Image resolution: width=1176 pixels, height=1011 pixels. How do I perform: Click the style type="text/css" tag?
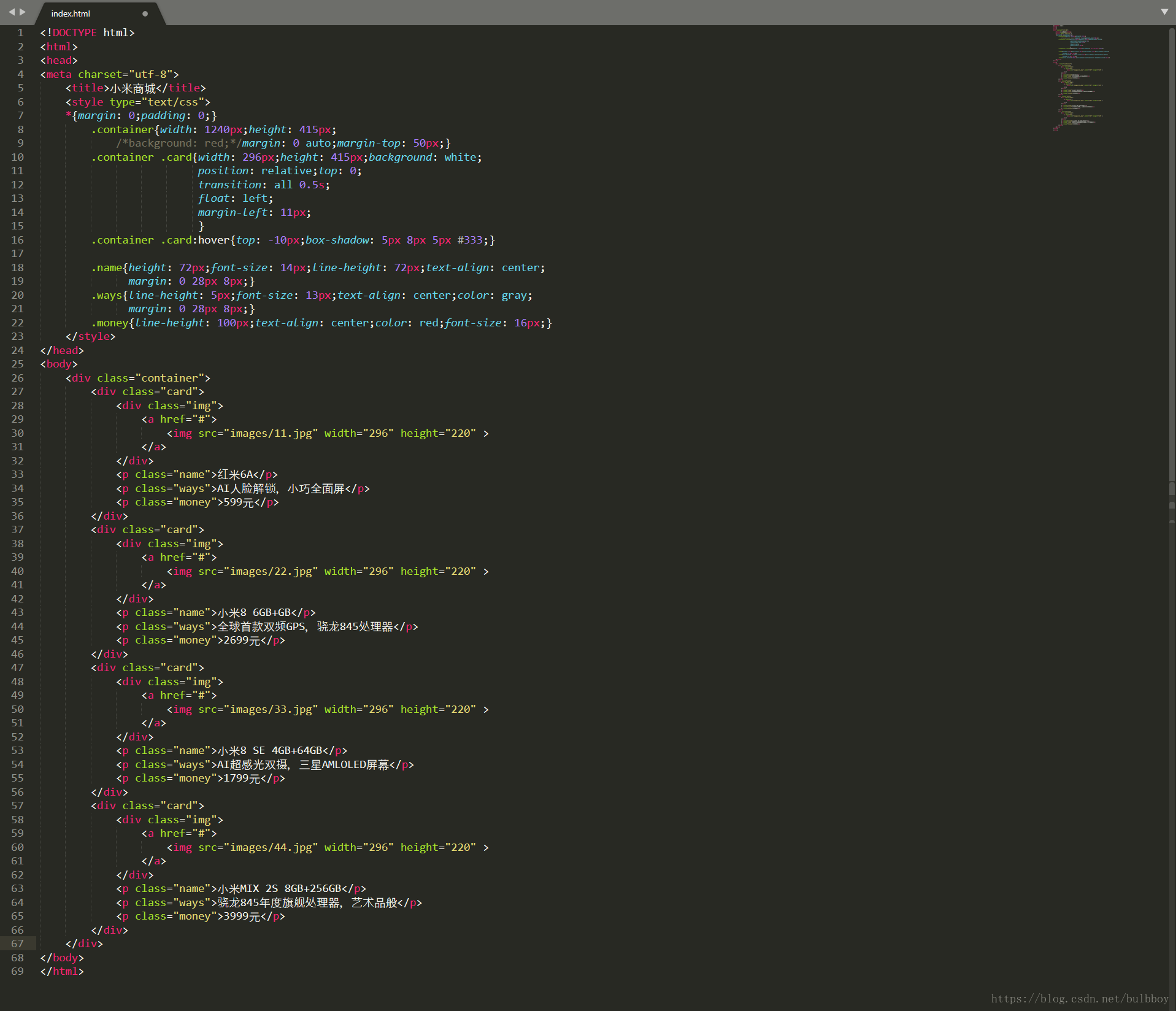[x=137, y=102]
